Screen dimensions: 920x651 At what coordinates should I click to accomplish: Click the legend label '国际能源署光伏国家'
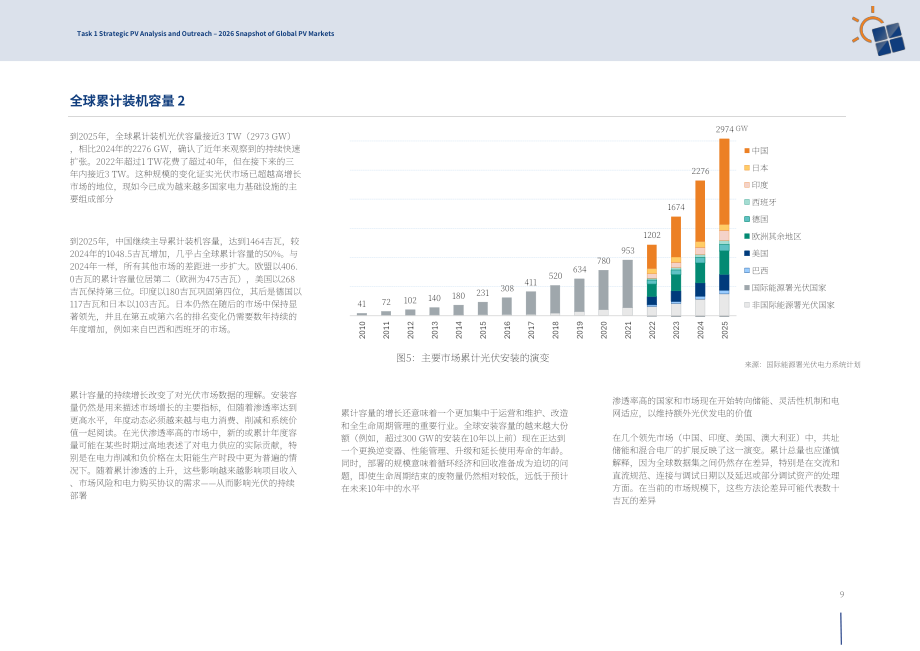pyautogui.click(x=789, y=287)
